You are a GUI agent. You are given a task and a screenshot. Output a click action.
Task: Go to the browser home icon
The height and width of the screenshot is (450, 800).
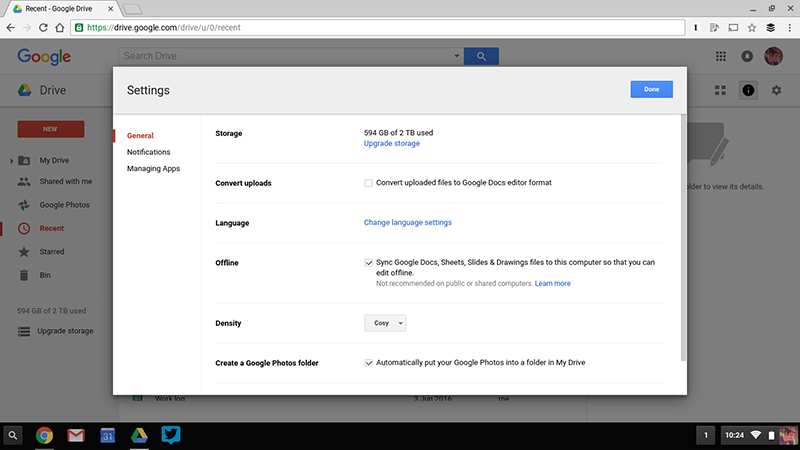60,28
